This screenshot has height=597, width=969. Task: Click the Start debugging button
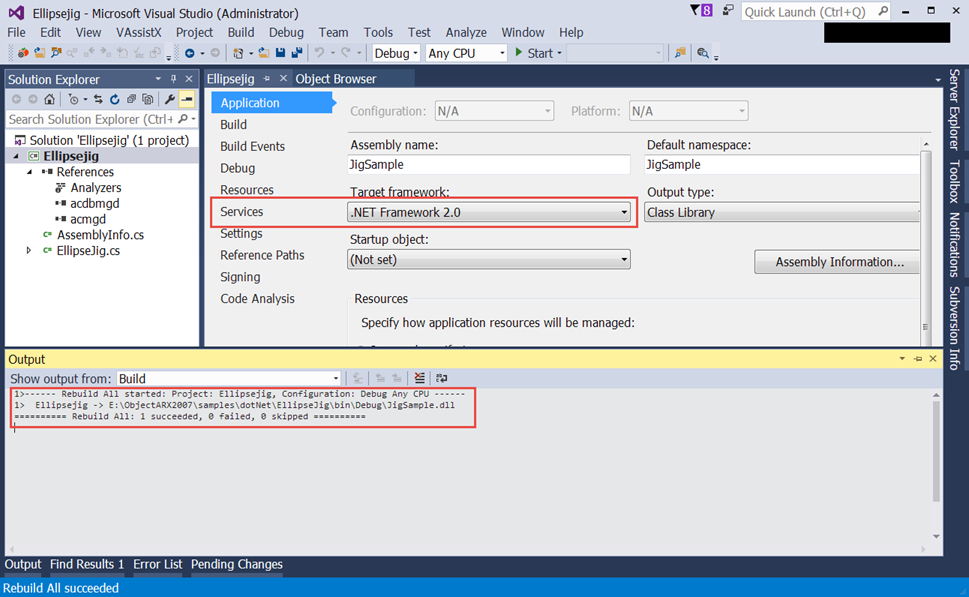tap(535, 53)
